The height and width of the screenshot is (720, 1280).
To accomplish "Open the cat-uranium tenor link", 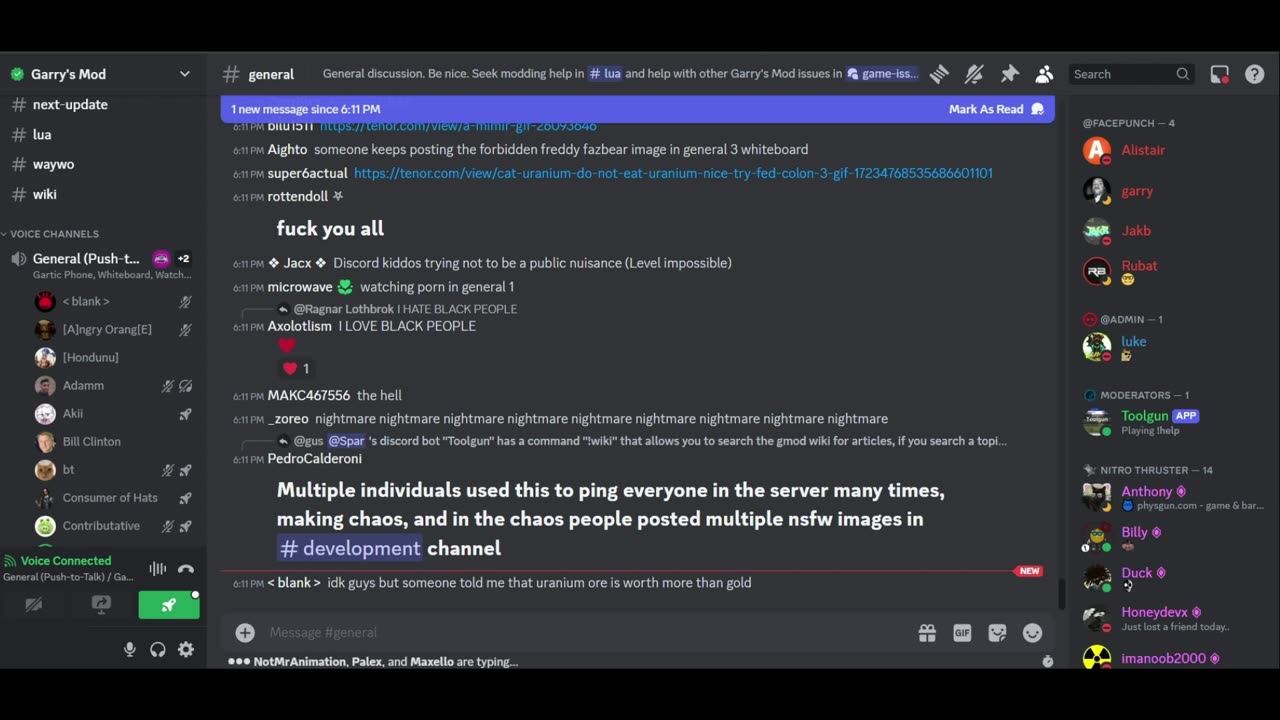I will [x=673, y=173].
